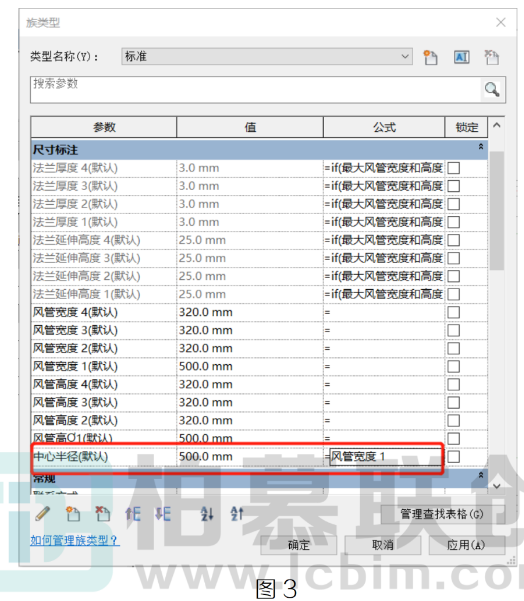
Task: Select the 风管宽度 1(默认) parameter row
Action: tap(103, 366)
